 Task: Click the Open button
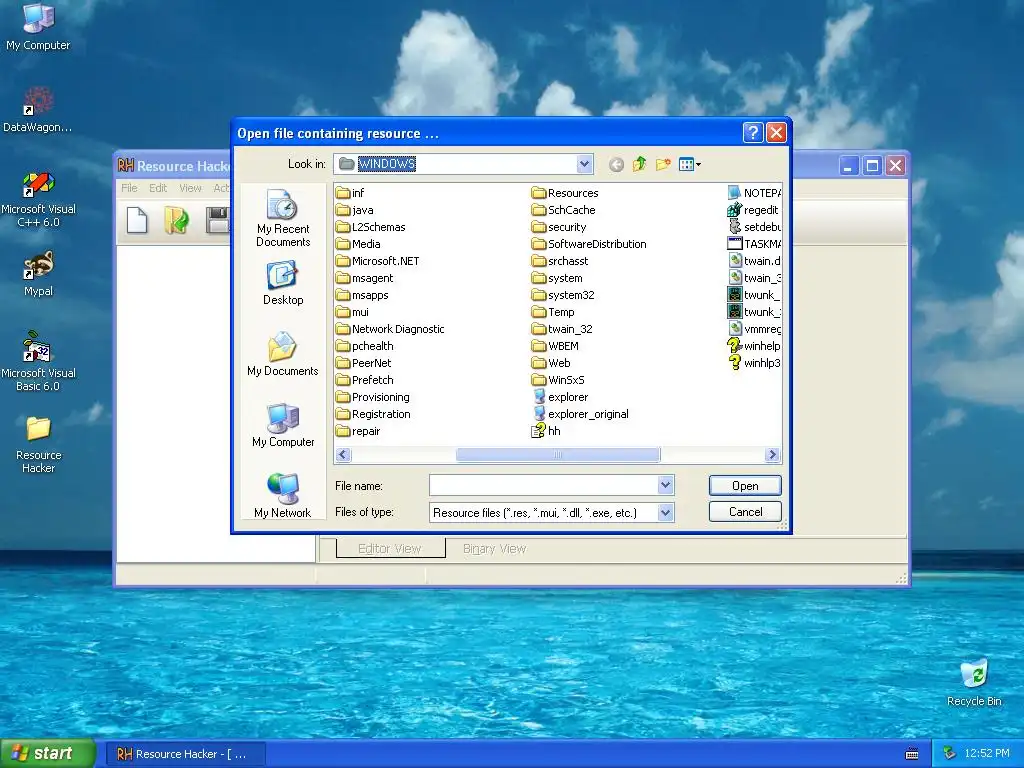click(745, 485)
